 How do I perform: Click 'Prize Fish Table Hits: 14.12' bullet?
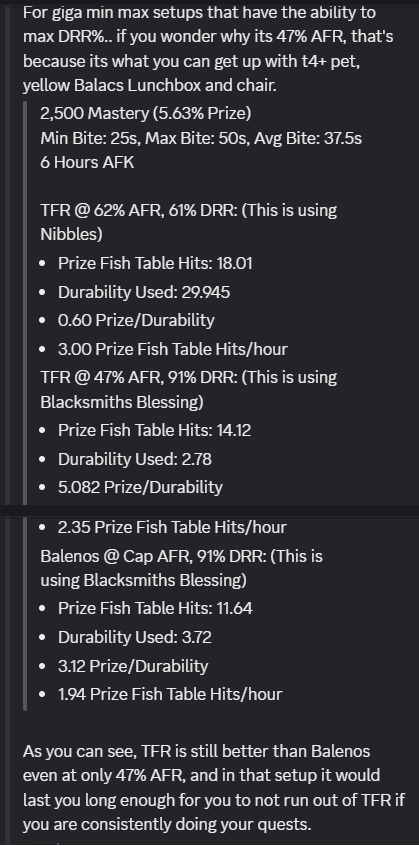click(x=154, y=431)
